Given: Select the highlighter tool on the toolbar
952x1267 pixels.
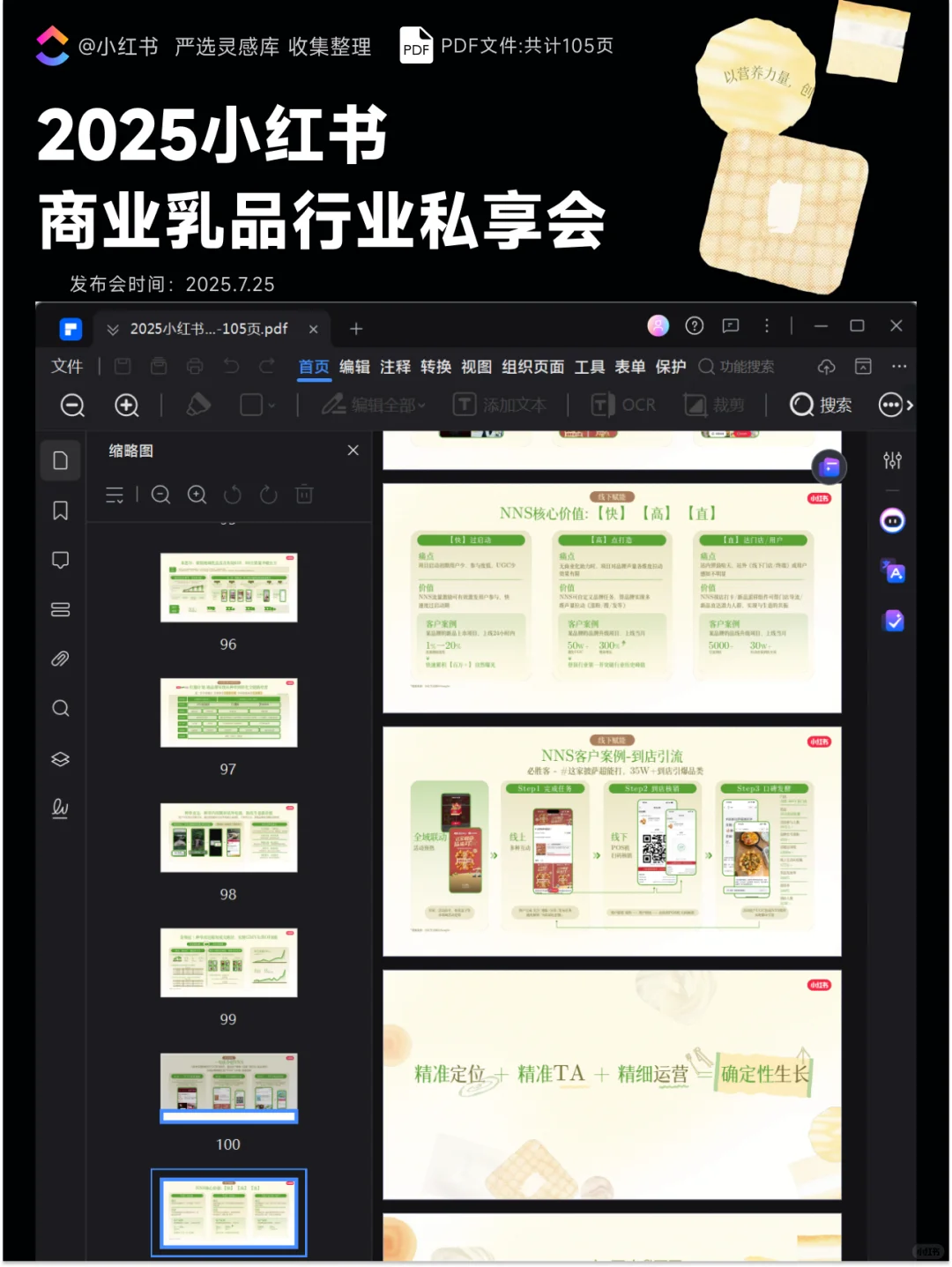Looking at the screenshot, I should click(197, 405).
